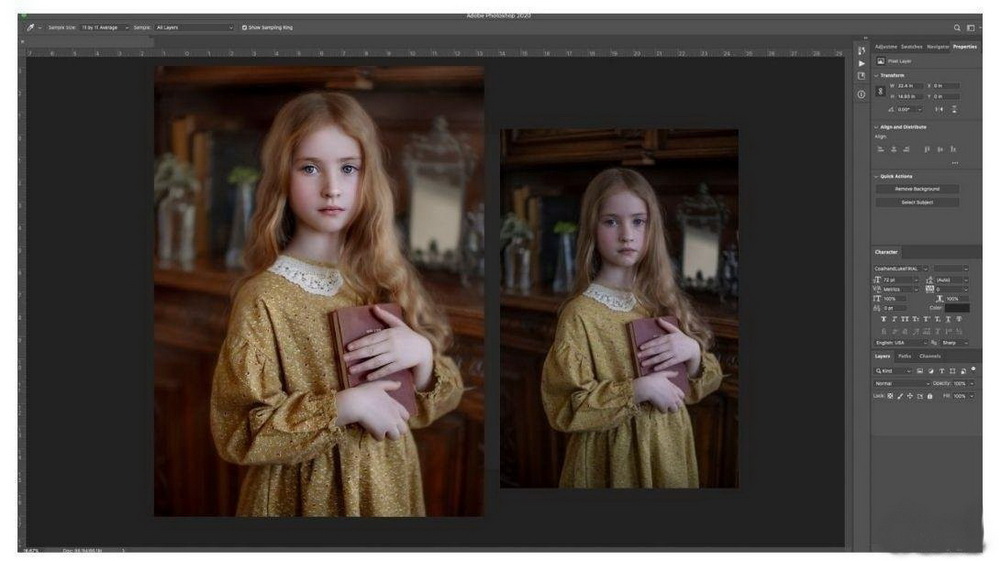The image size is (1000, 561).
Task: Click the adjustment layers filter icon
Action: click(930, 371)
